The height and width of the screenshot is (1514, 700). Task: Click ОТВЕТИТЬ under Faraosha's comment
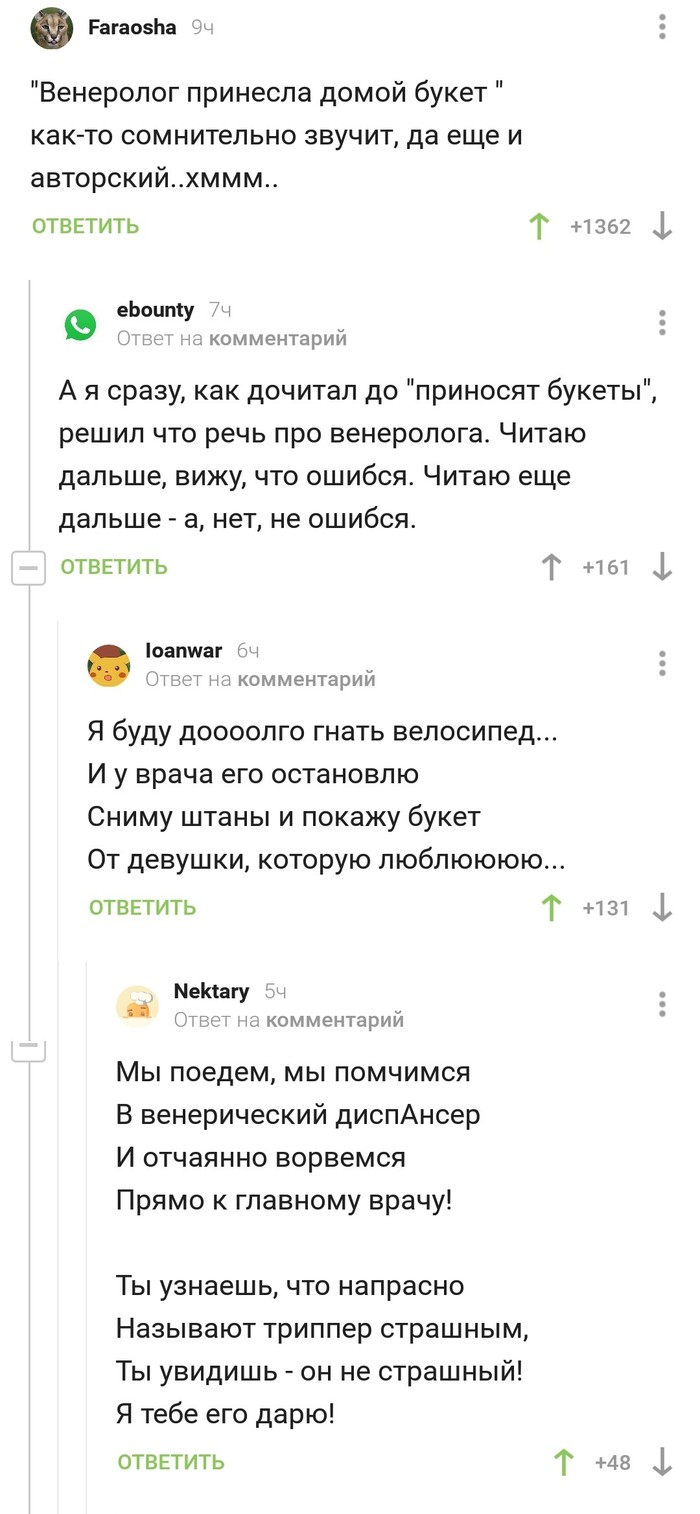coord(85,226)
